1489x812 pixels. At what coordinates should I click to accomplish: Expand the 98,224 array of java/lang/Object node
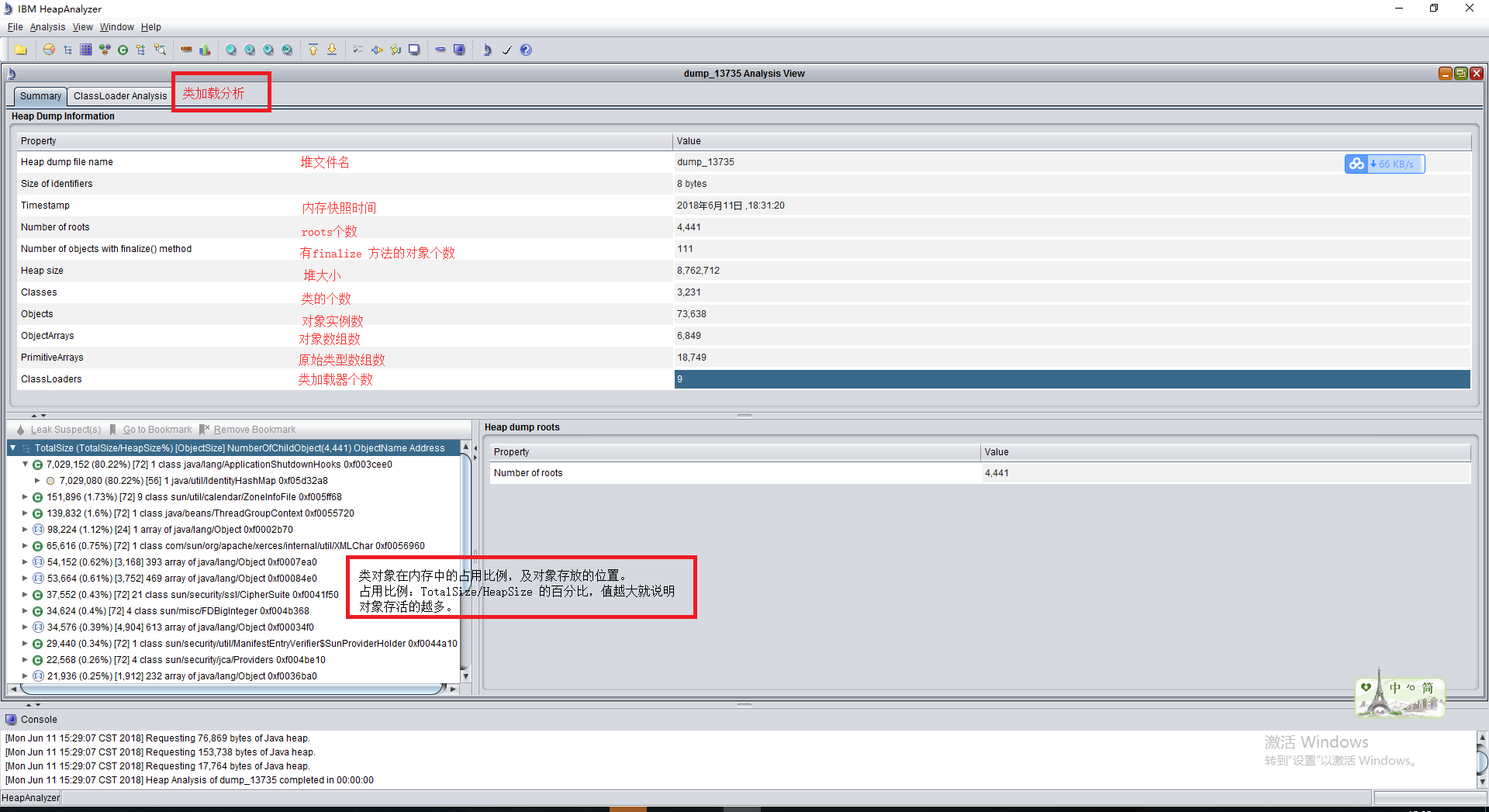tap(25, 529)
